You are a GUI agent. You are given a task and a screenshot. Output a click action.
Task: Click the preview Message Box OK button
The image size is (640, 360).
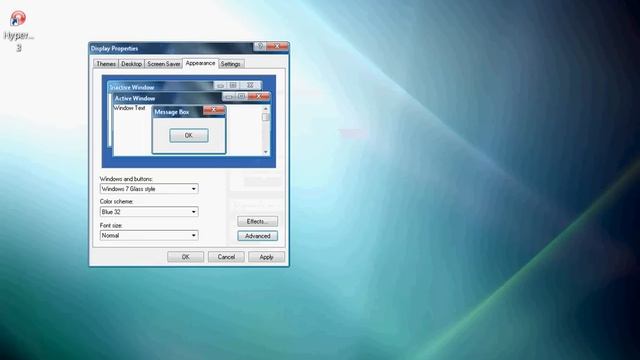pyautogui.click(x=189, y=136)
